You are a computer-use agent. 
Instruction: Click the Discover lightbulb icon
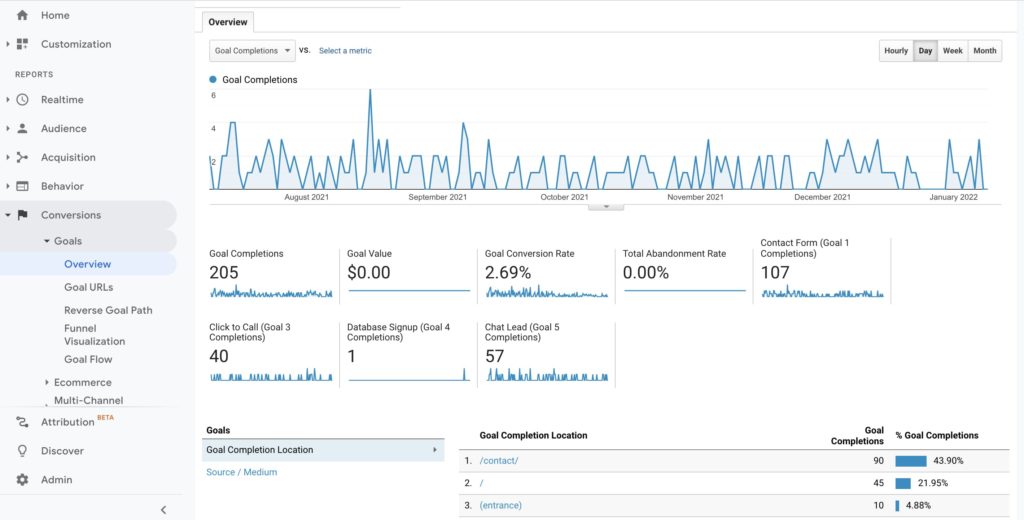click(22, 451)
